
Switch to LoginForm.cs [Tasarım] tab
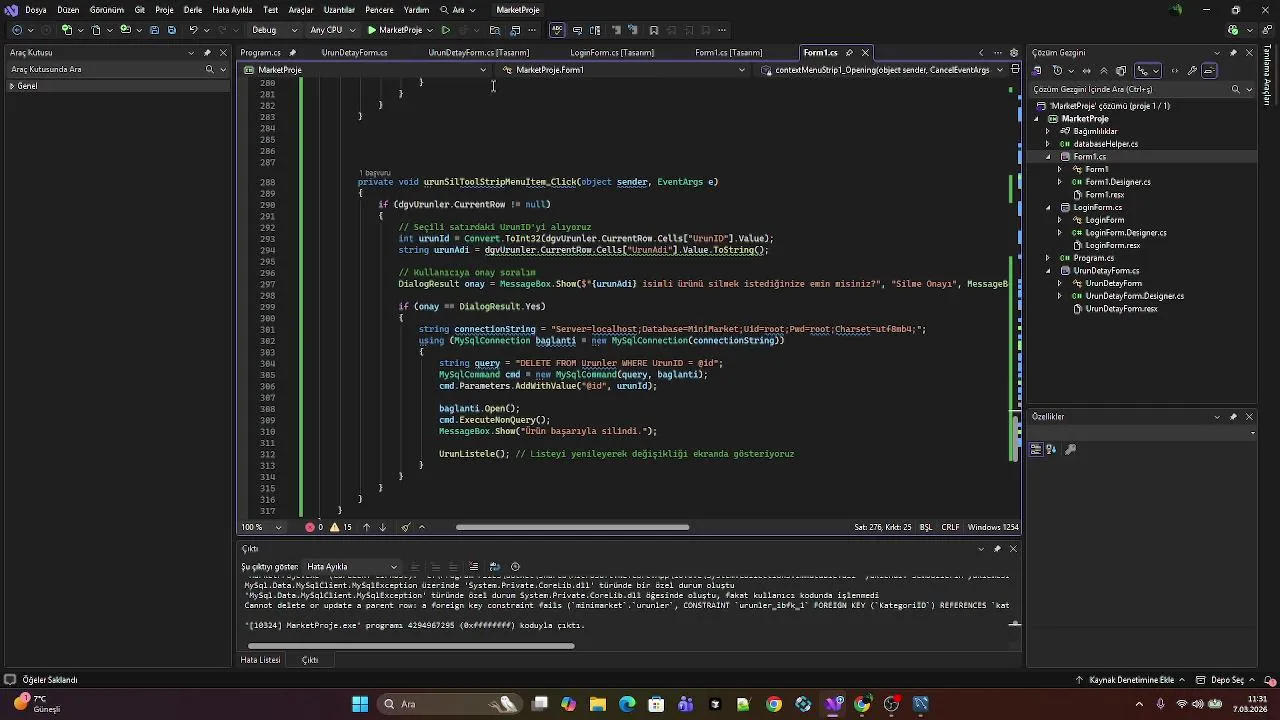tap(612, 53)
